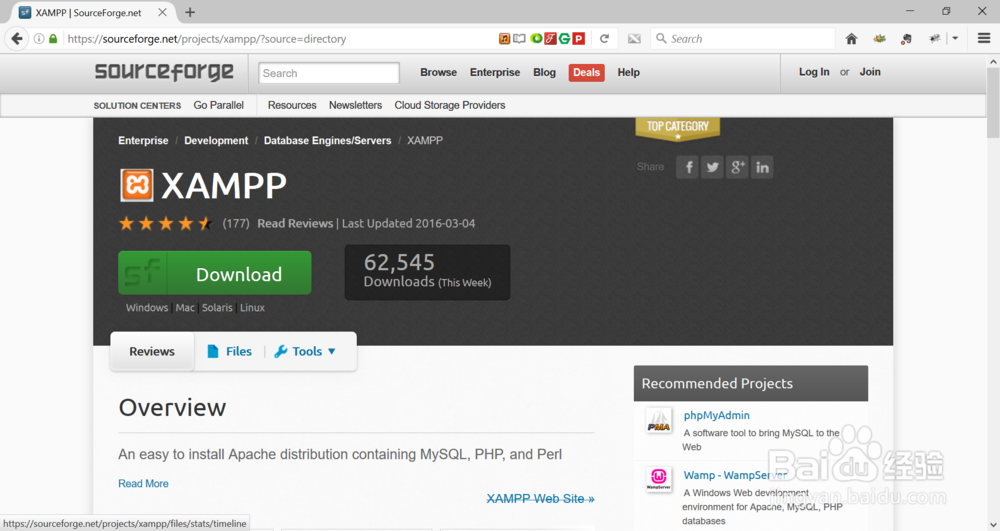Open the Newsletters link
1000x531 pixels.
pyautogui.click(x=355, y=105)
